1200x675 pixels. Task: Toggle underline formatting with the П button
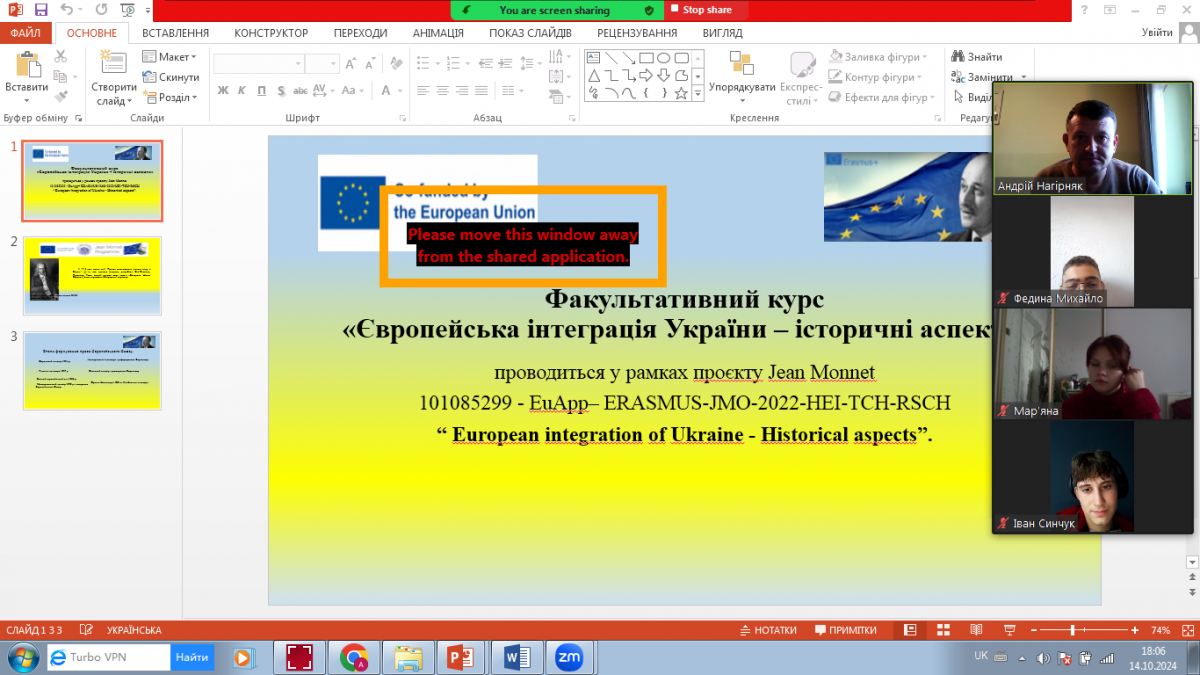point(260,89)
